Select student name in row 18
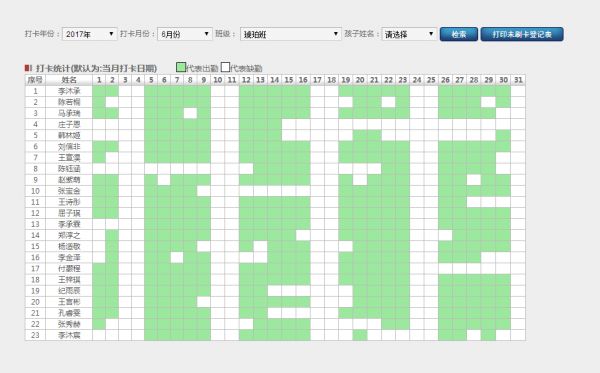Image resolution: width=600 pixels, height=373 pixels. tap(69, 280)
